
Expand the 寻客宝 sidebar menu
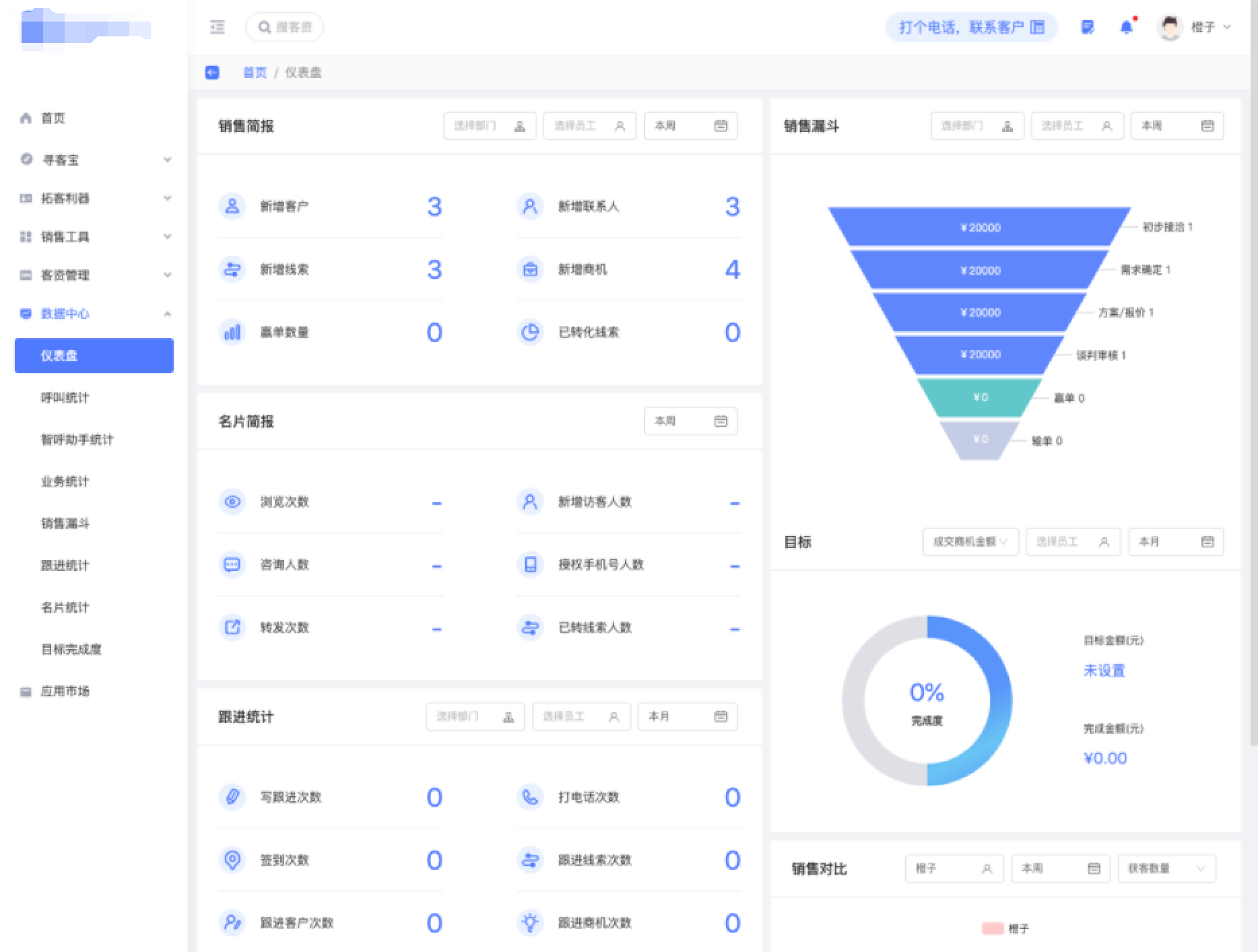coord(94,160)
